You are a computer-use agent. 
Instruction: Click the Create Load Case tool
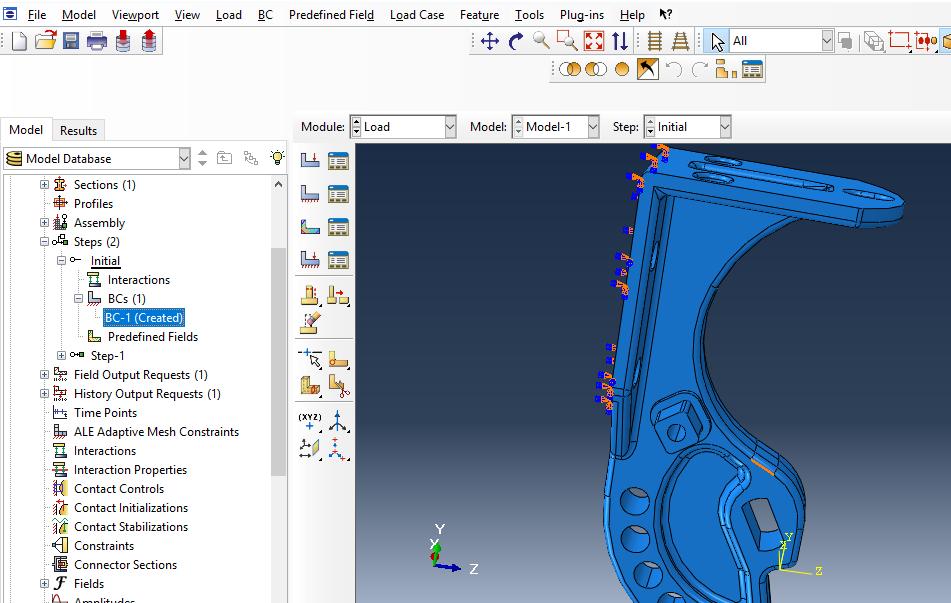(x=310, y=259)
